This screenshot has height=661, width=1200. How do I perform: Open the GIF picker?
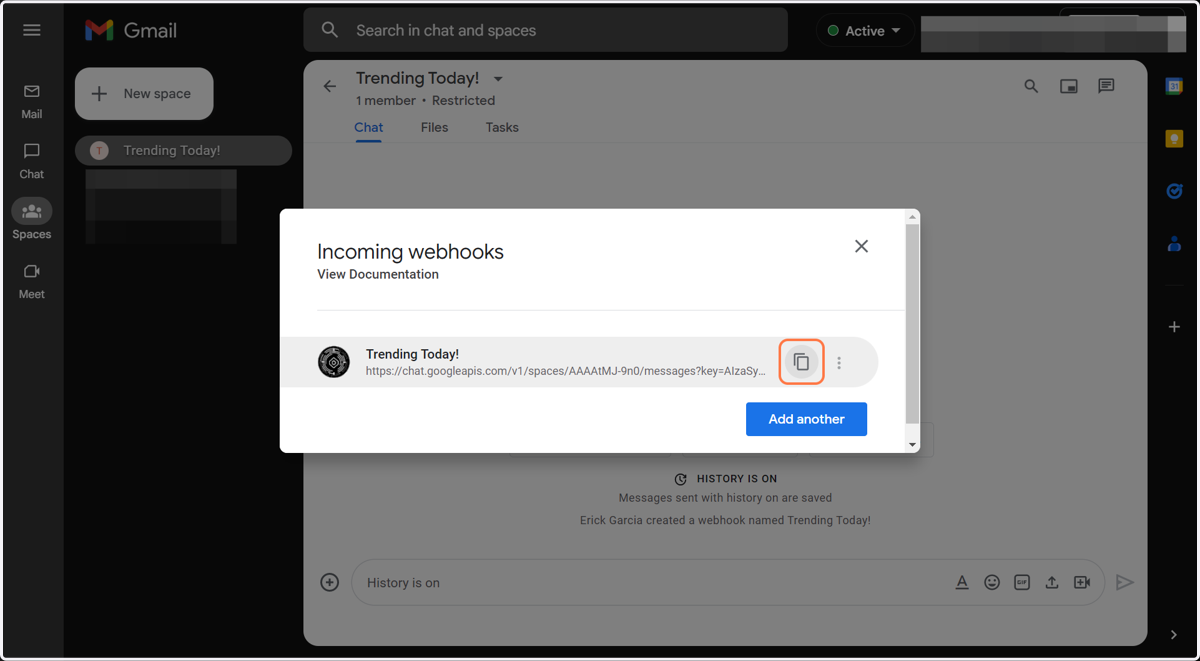[1022, 582]
